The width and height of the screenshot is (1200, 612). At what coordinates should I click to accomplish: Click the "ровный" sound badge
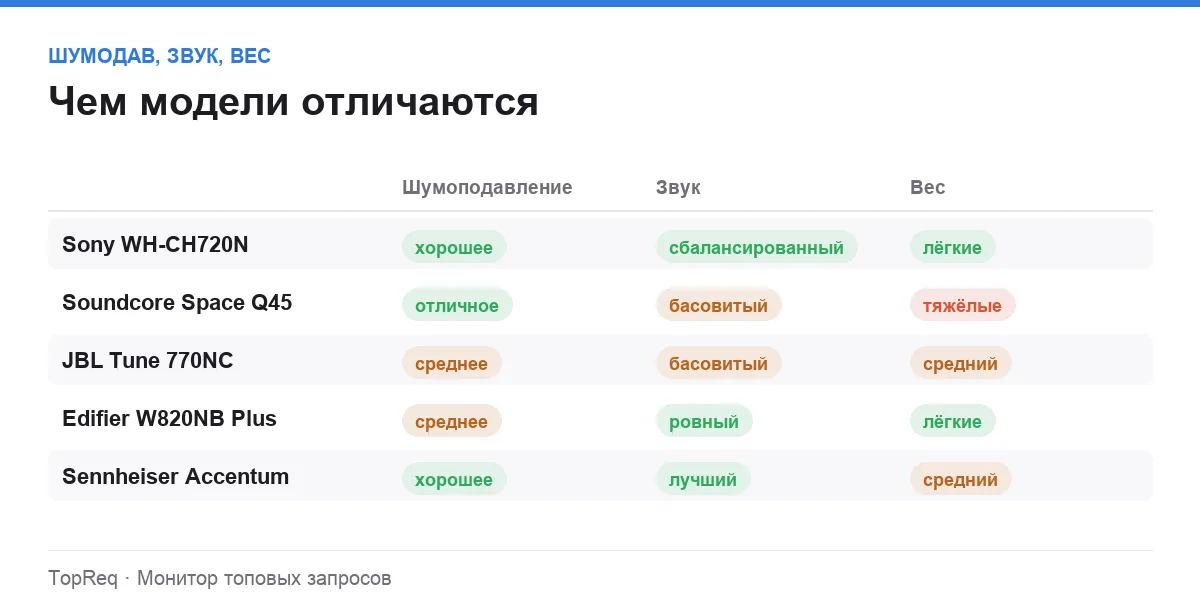click(x=704, y=421)
